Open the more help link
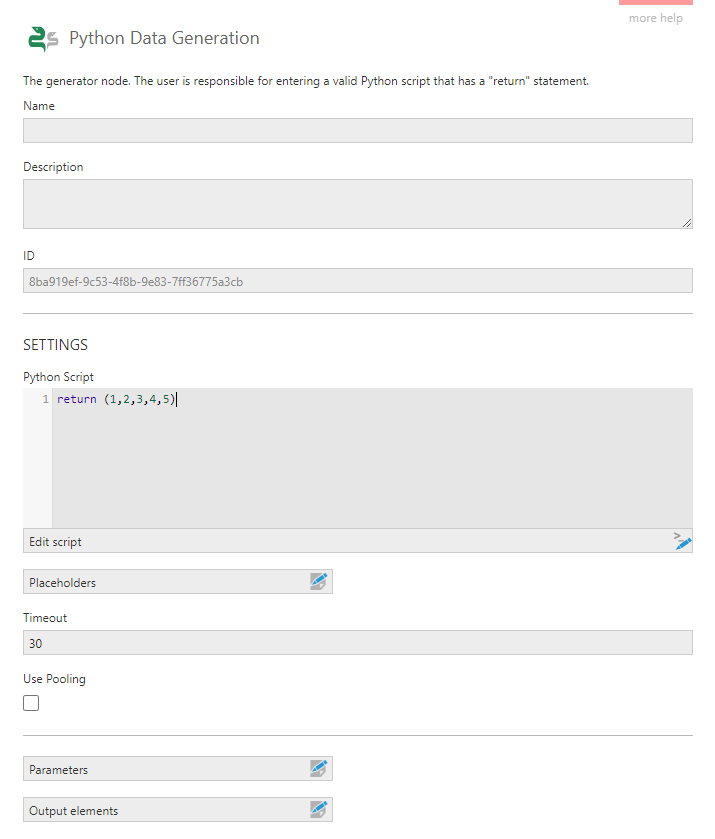This screenshot has width=715, height=839. [x=655, y=17]
